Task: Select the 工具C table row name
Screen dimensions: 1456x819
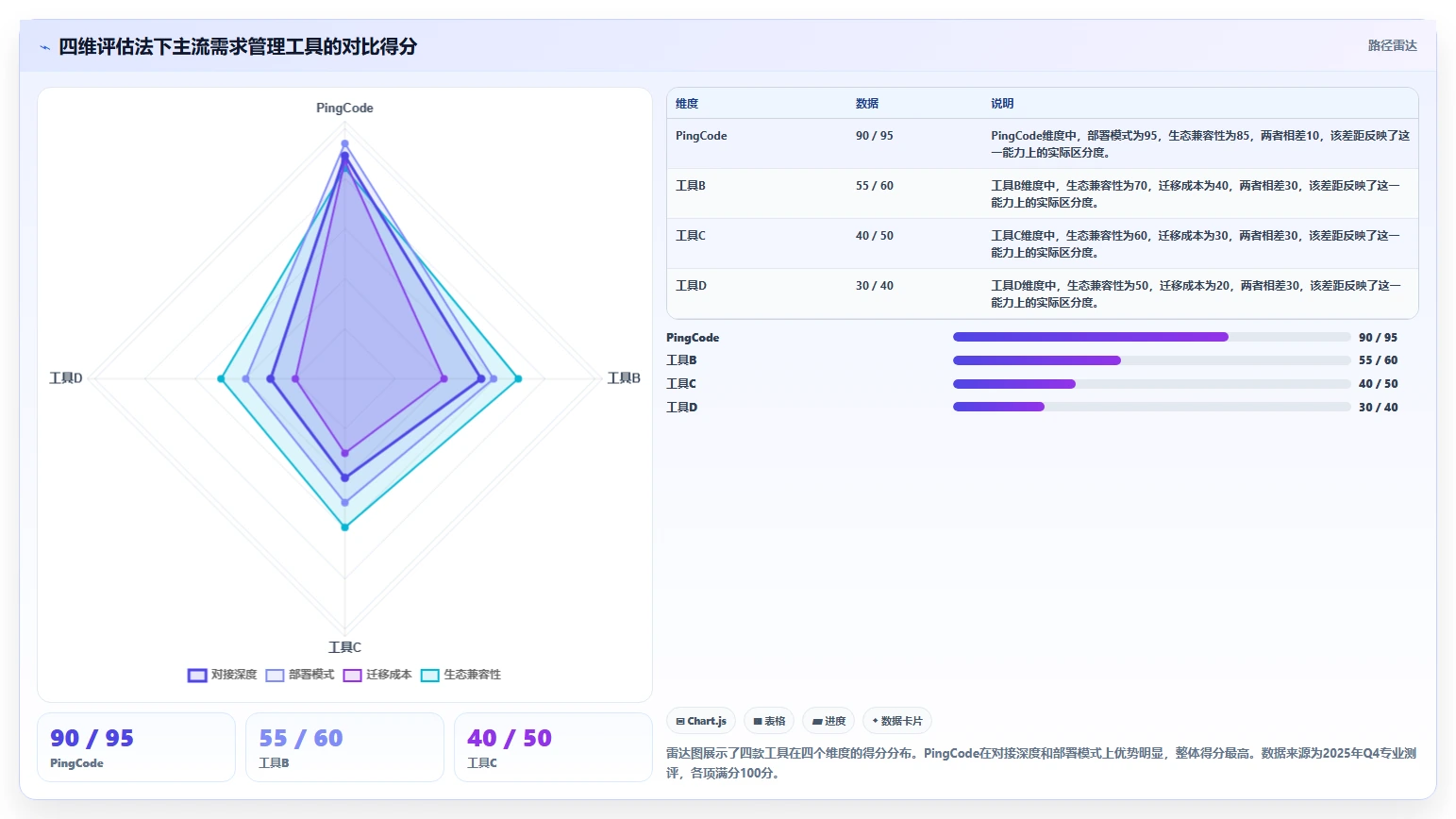Action: tap(691, 236)
